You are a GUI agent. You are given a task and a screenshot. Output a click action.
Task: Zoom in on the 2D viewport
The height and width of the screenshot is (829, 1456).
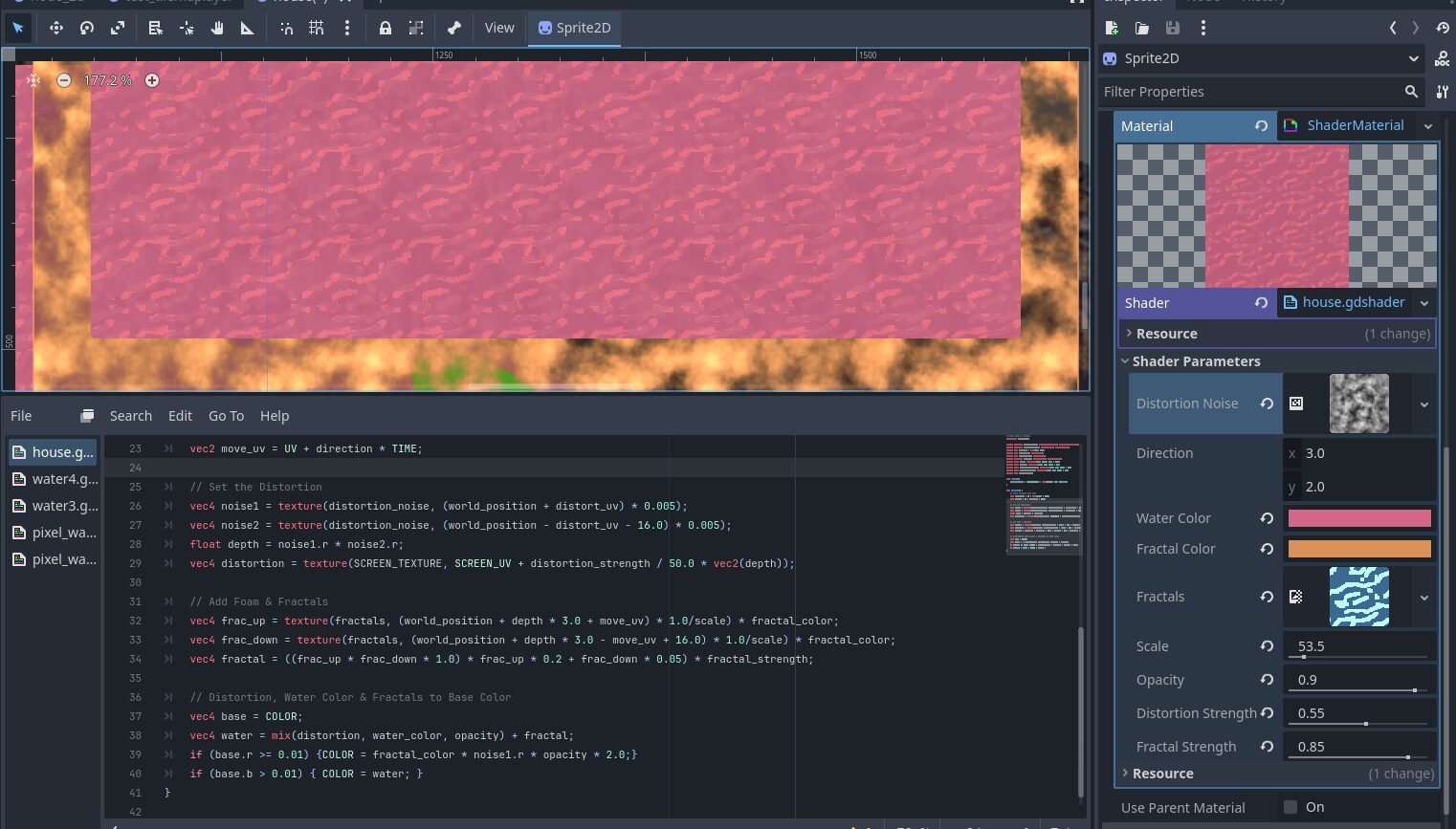coord(152,80)
